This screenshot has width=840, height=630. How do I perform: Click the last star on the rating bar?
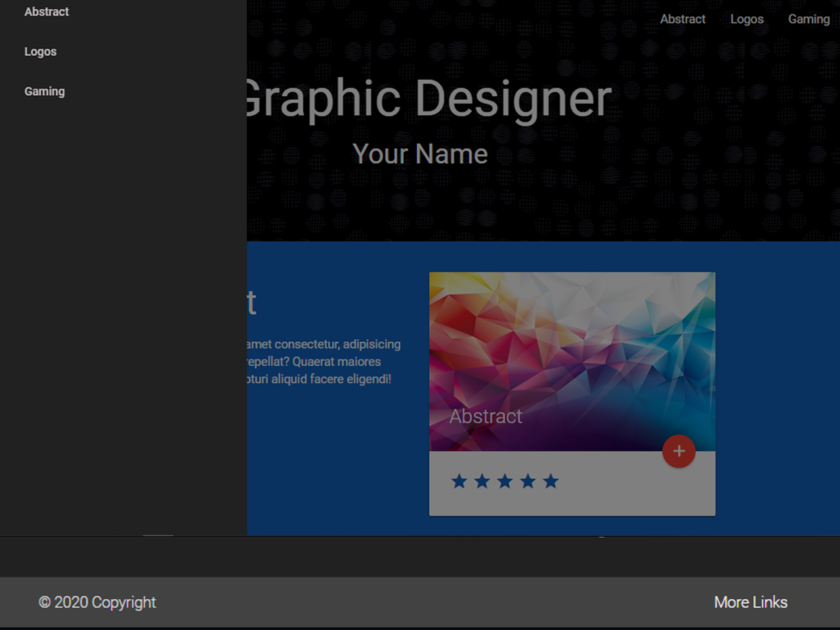click(x=550, y=481)
